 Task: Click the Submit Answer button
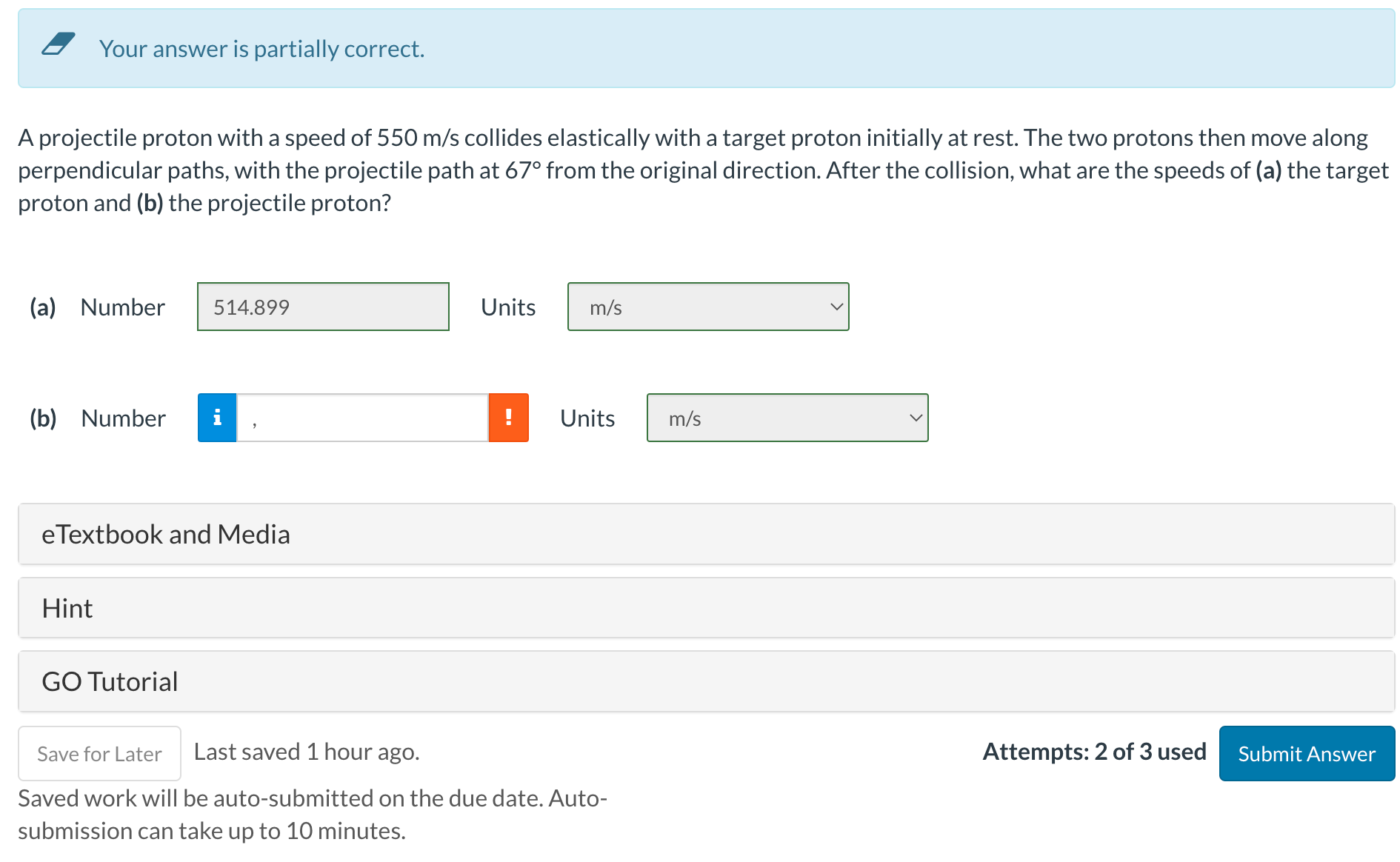point(1307,753)
